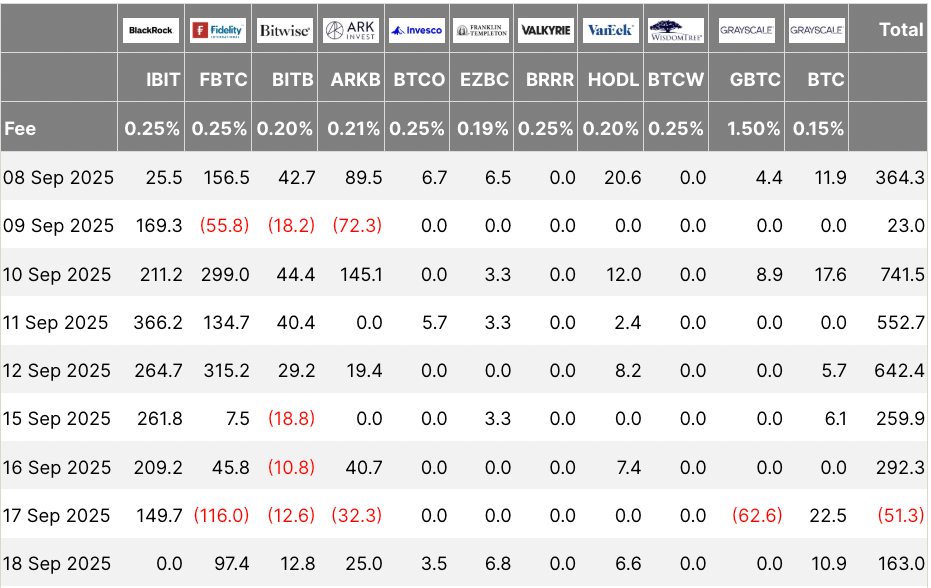
Task: Select the IBIT ticker column header
Action: (162, 80)
